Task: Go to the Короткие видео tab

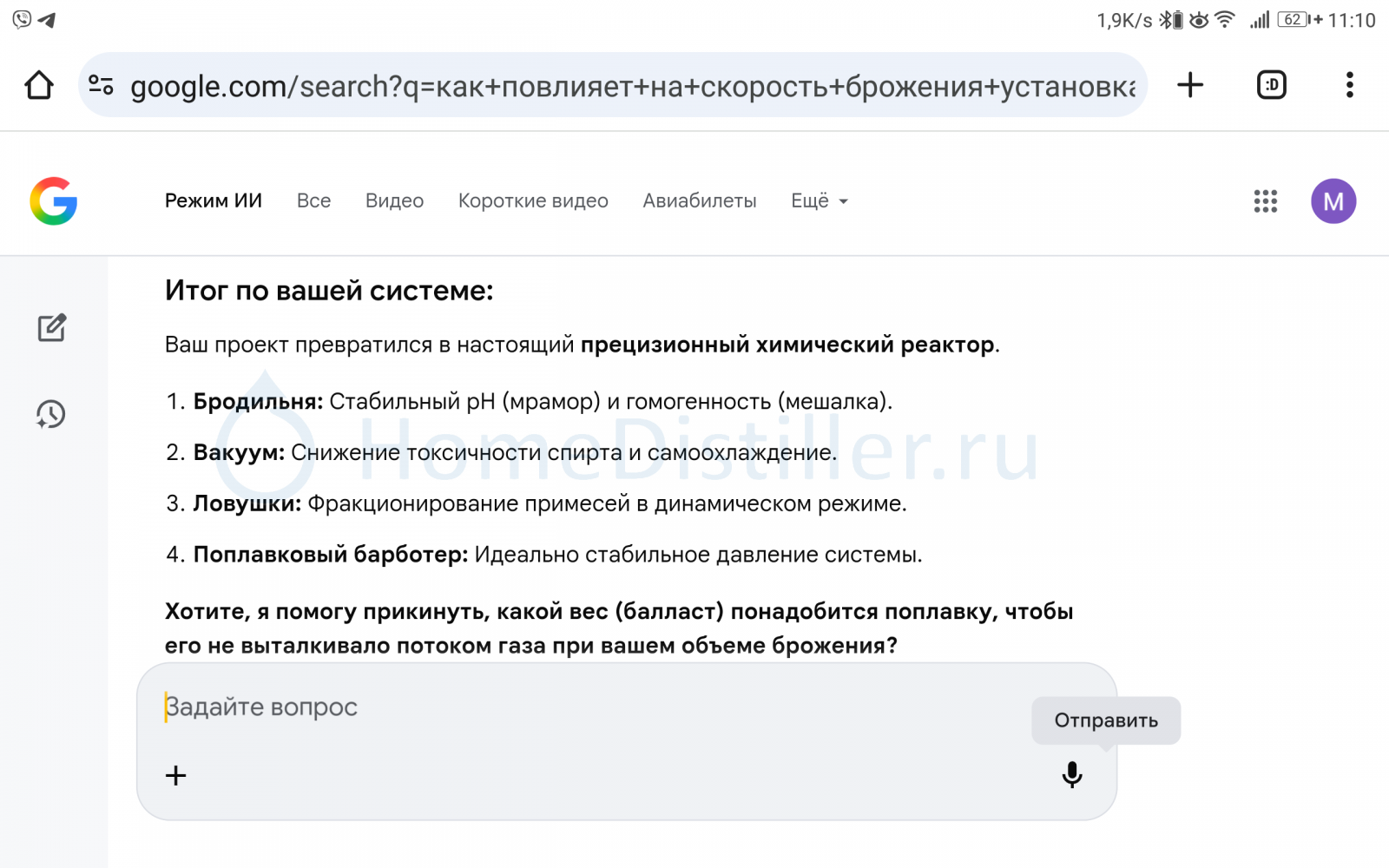Action: pos(533,201)
